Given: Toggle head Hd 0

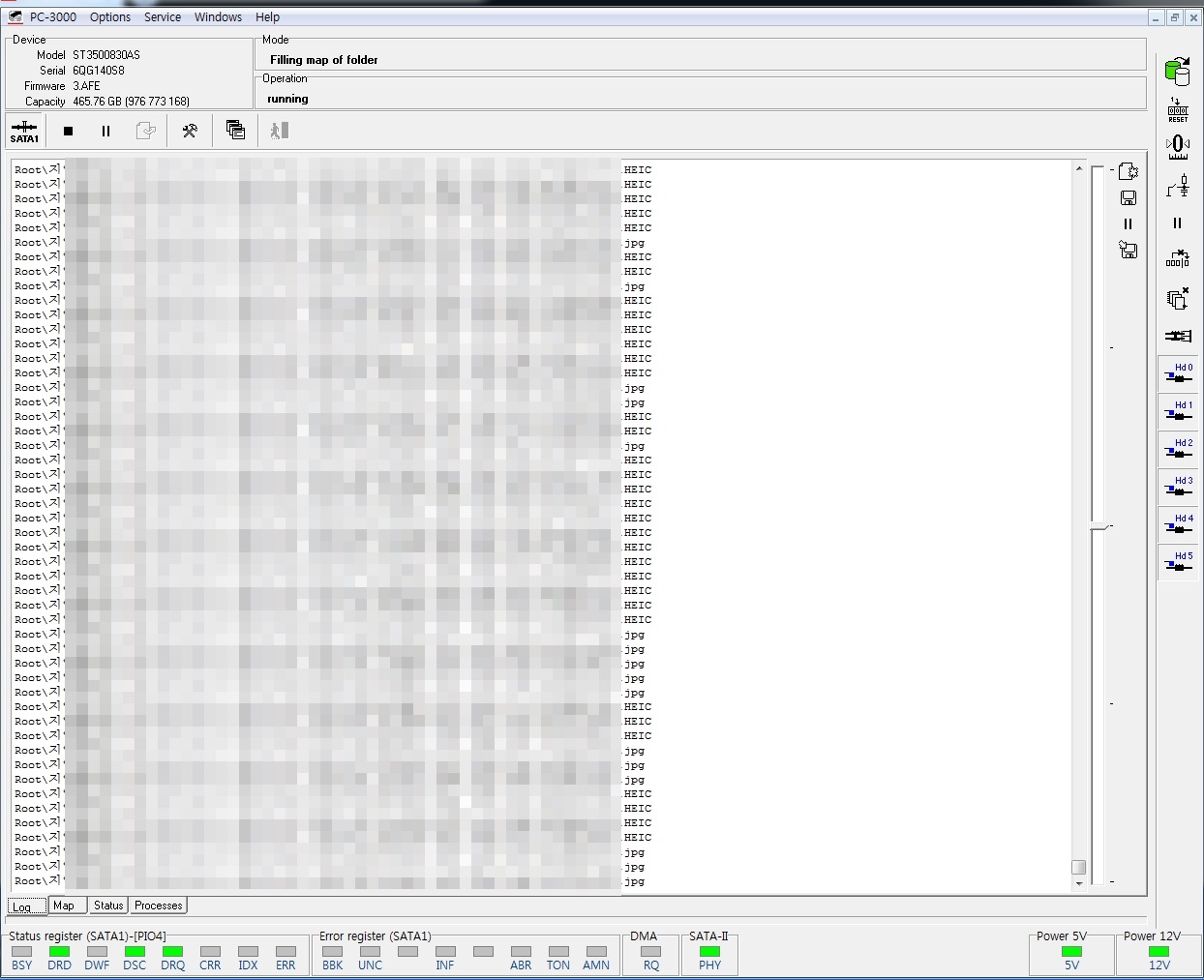Looking at the screenshot, I should (1178, 373).
